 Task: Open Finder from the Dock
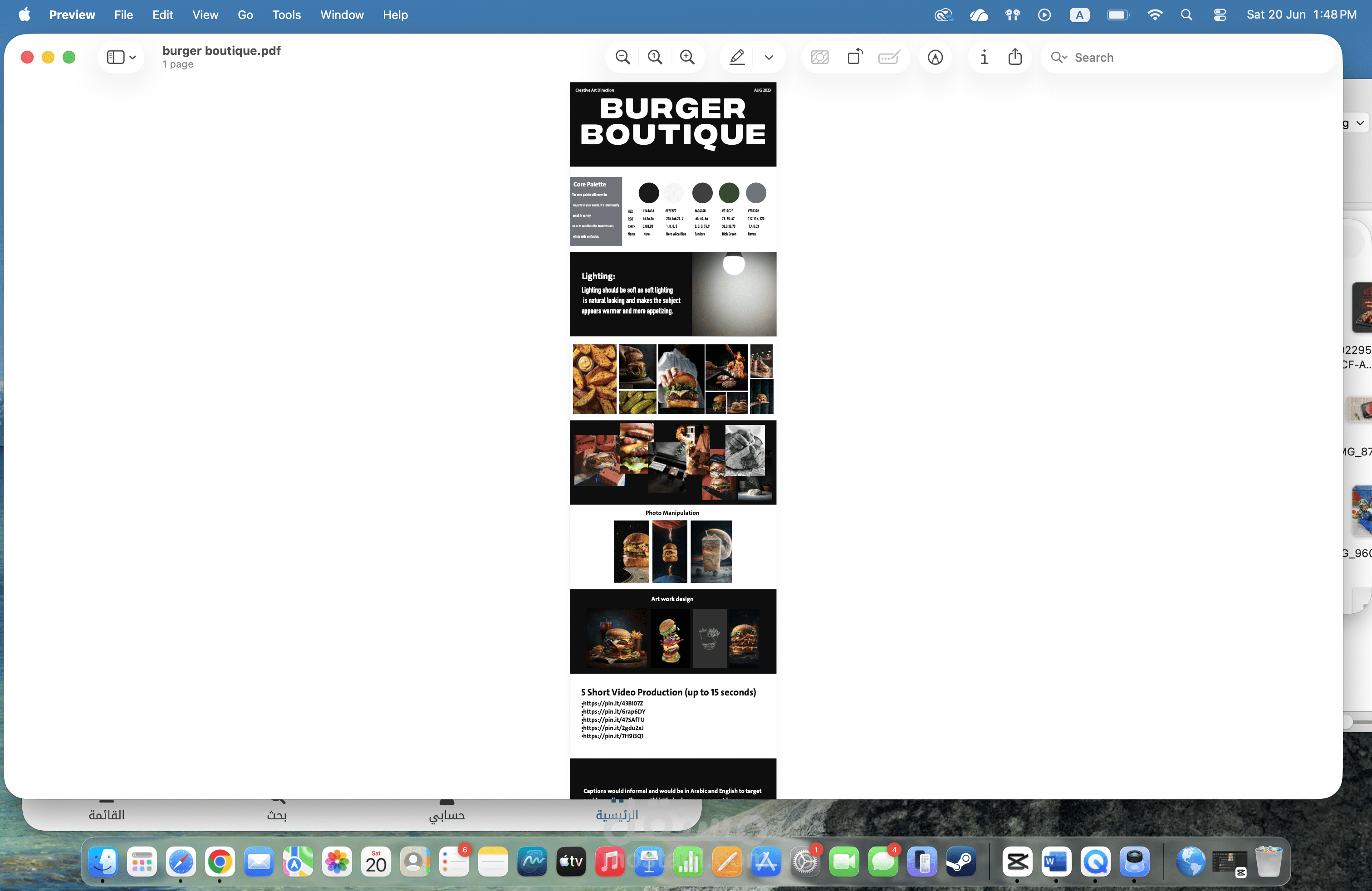[103, 862]
